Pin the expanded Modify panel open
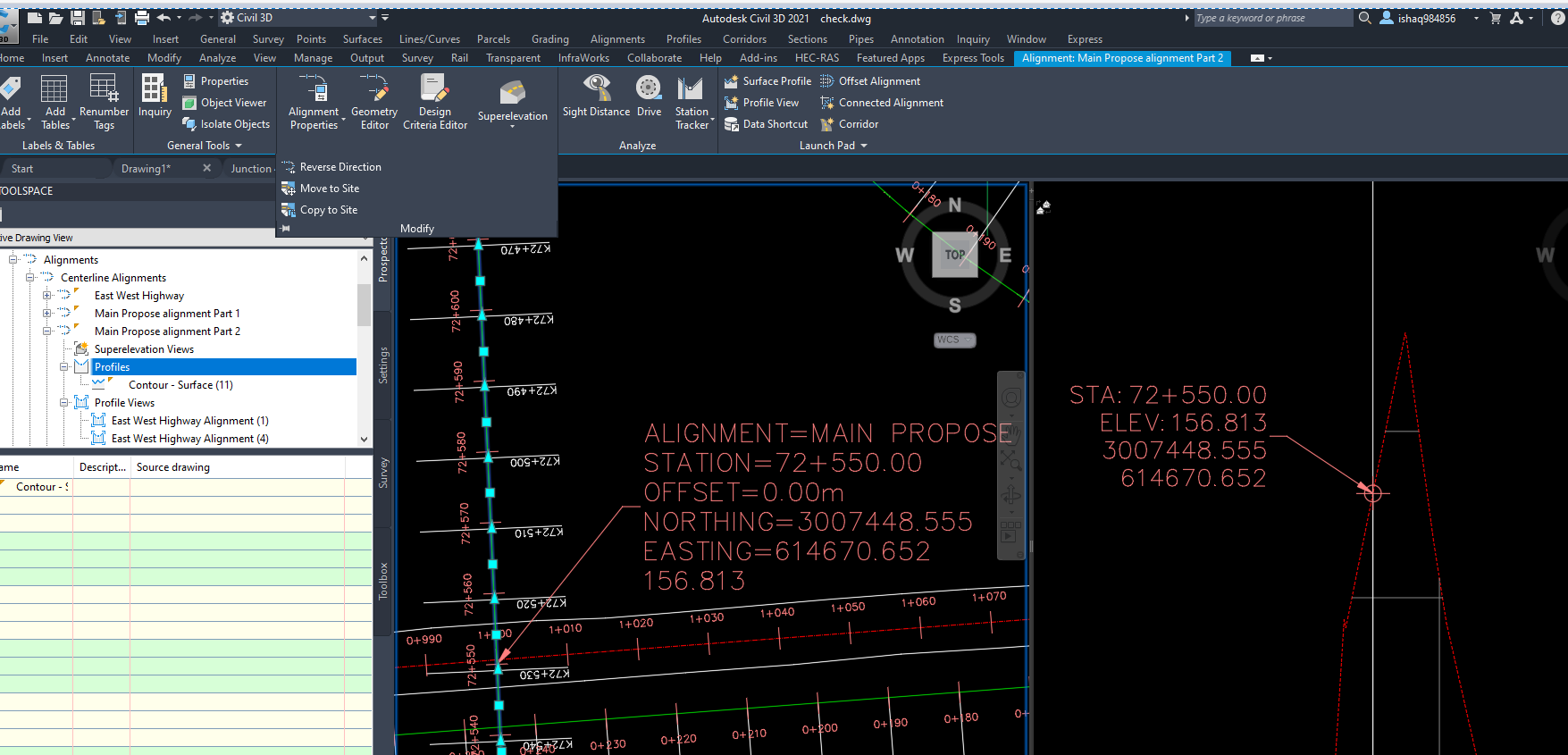Viewport: 1568px width, 755px height. [x=286, y=229]
